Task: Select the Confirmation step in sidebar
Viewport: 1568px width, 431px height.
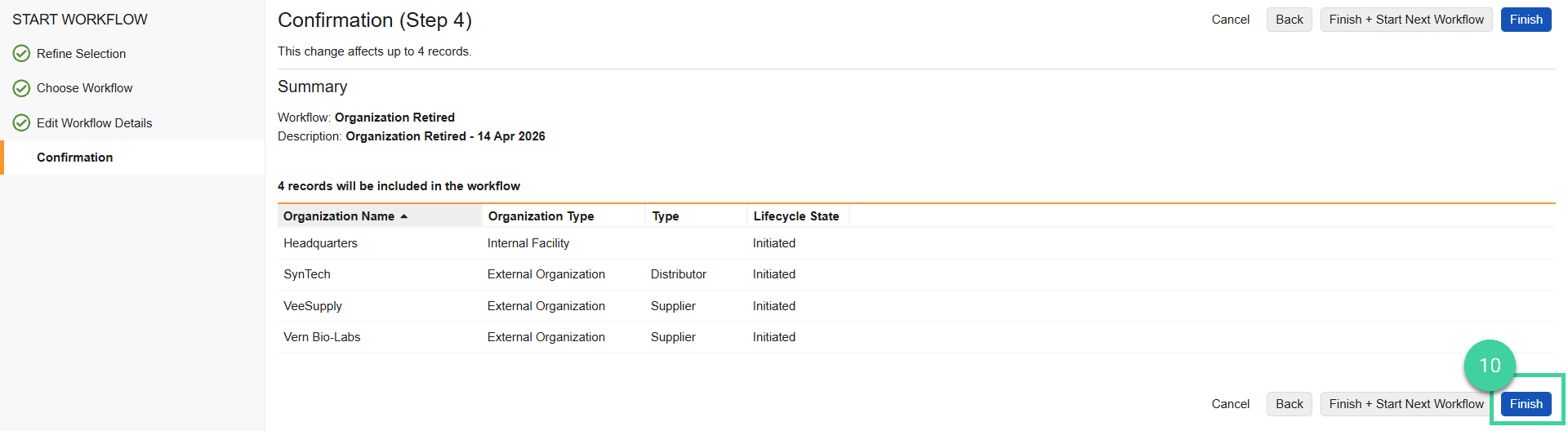Action: coord(74,158)
